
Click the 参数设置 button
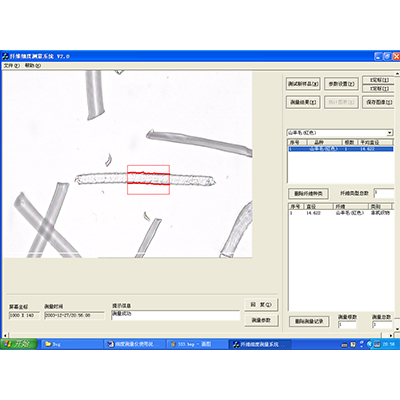coord(341,84)
